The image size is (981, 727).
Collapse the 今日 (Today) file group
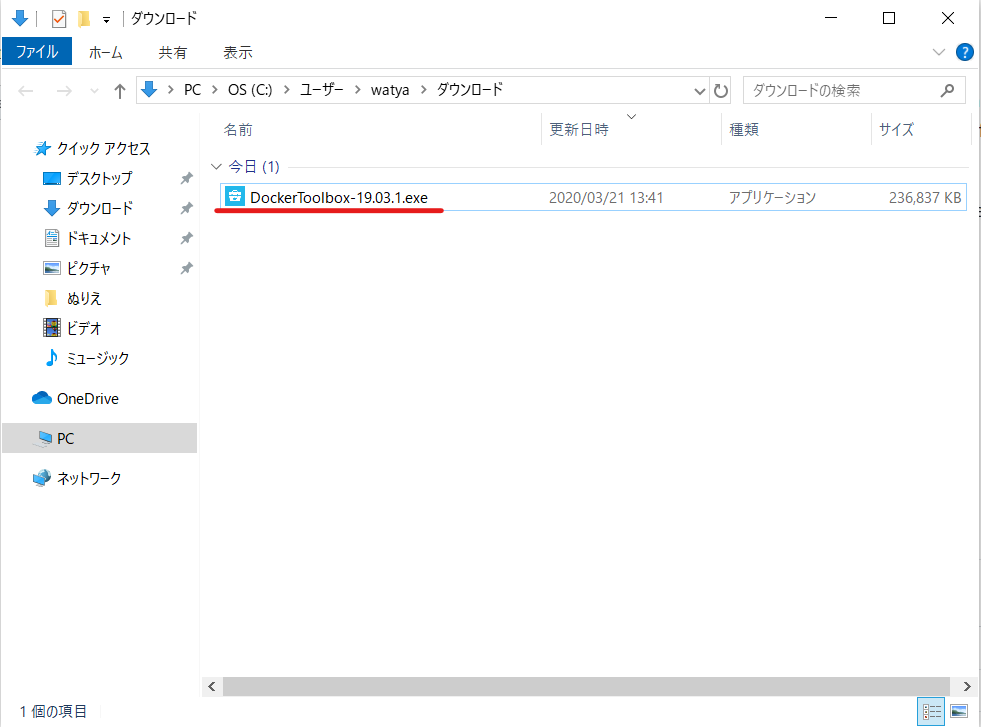[x=216, y=166]
